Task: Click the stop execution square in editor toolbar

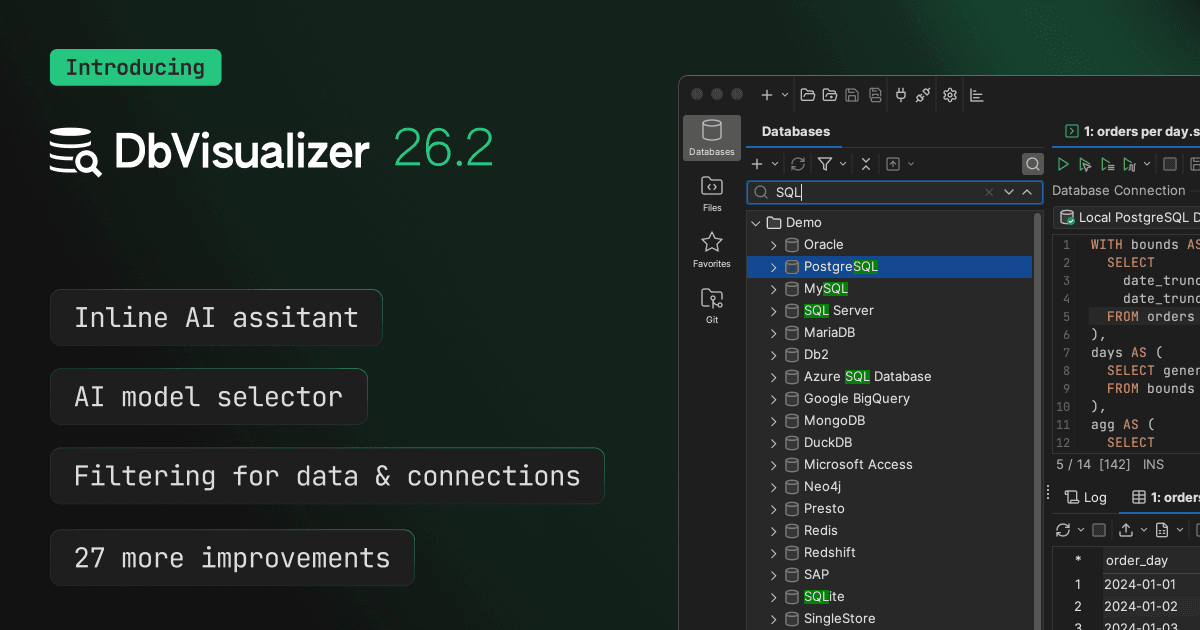Action: coord(1169,164)
